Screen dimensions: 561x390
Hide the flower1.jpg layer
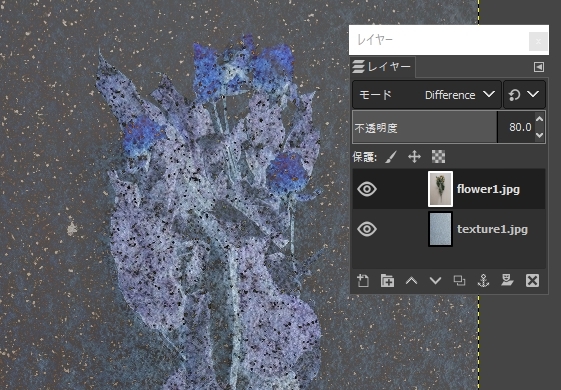[367, 189]
